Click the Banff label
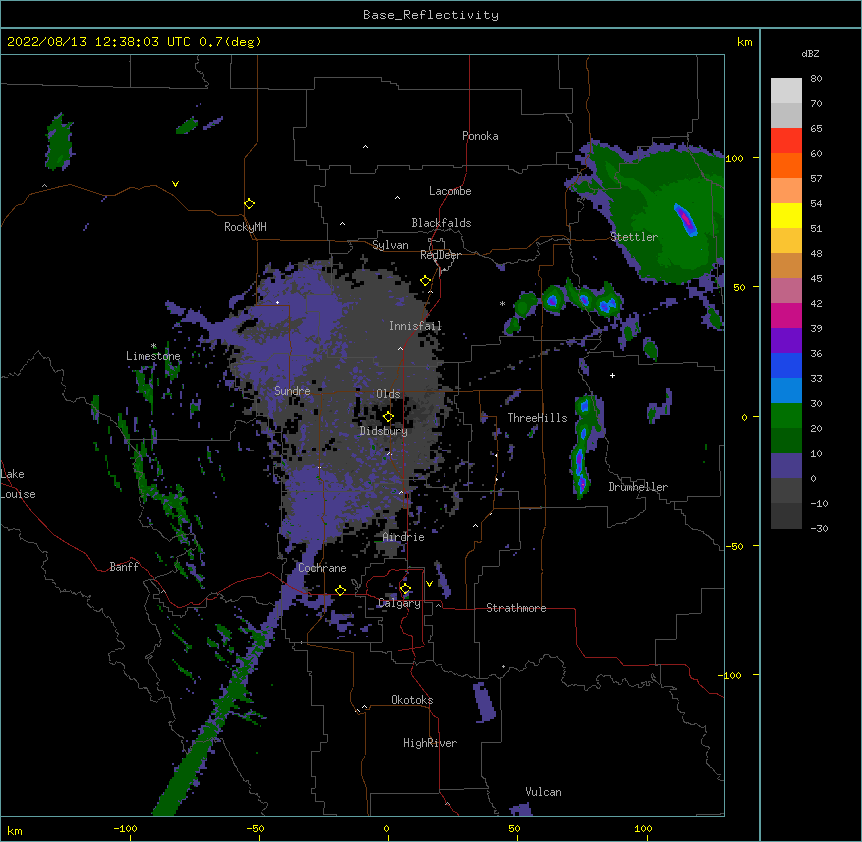Viewport: 862px width, 842px height. click(x=124, y=567)
